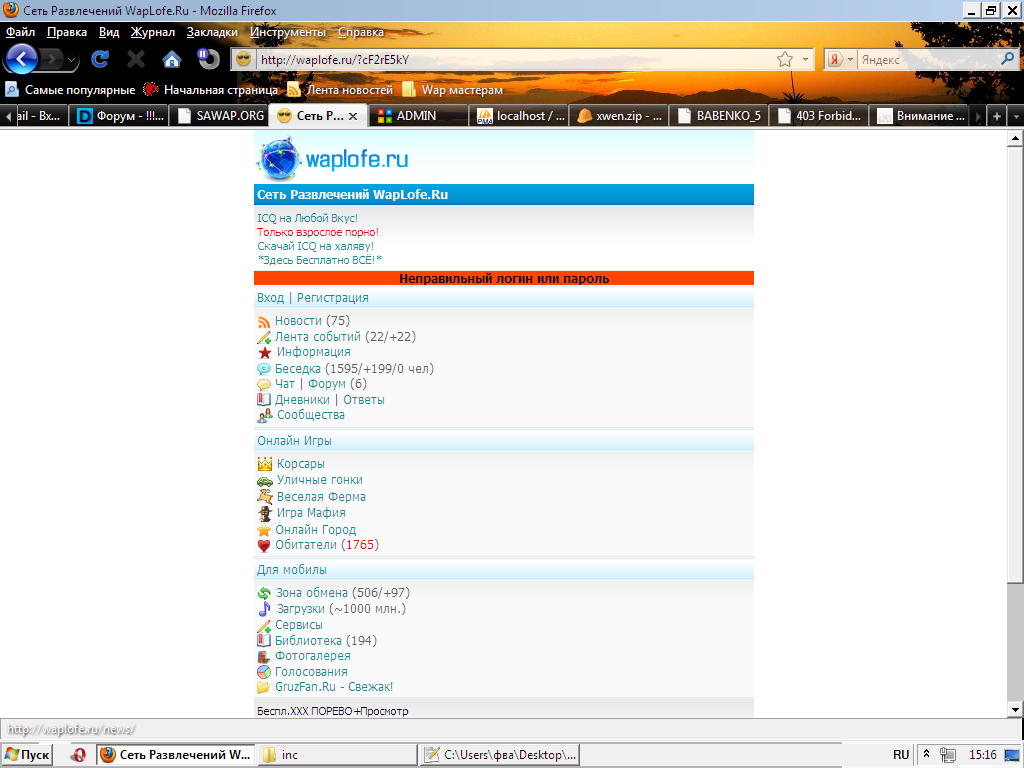Image resolution: width=1024 pixels, height=768 pixels.
Task: Switch to the xwen.zip tab
Action: (x=620, y=116)
